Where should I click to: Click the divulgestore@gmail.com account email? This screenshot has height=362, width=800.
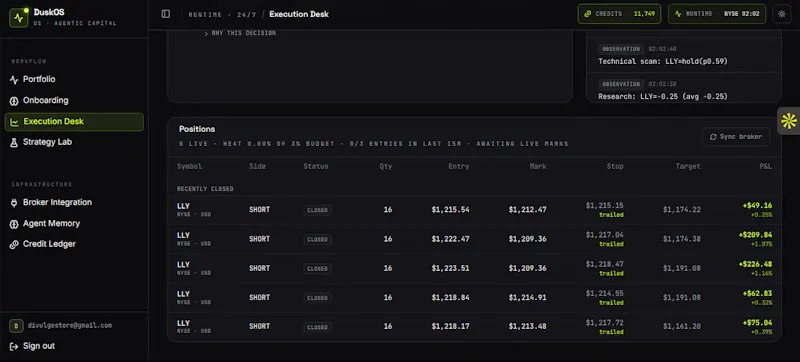point(70,325)
